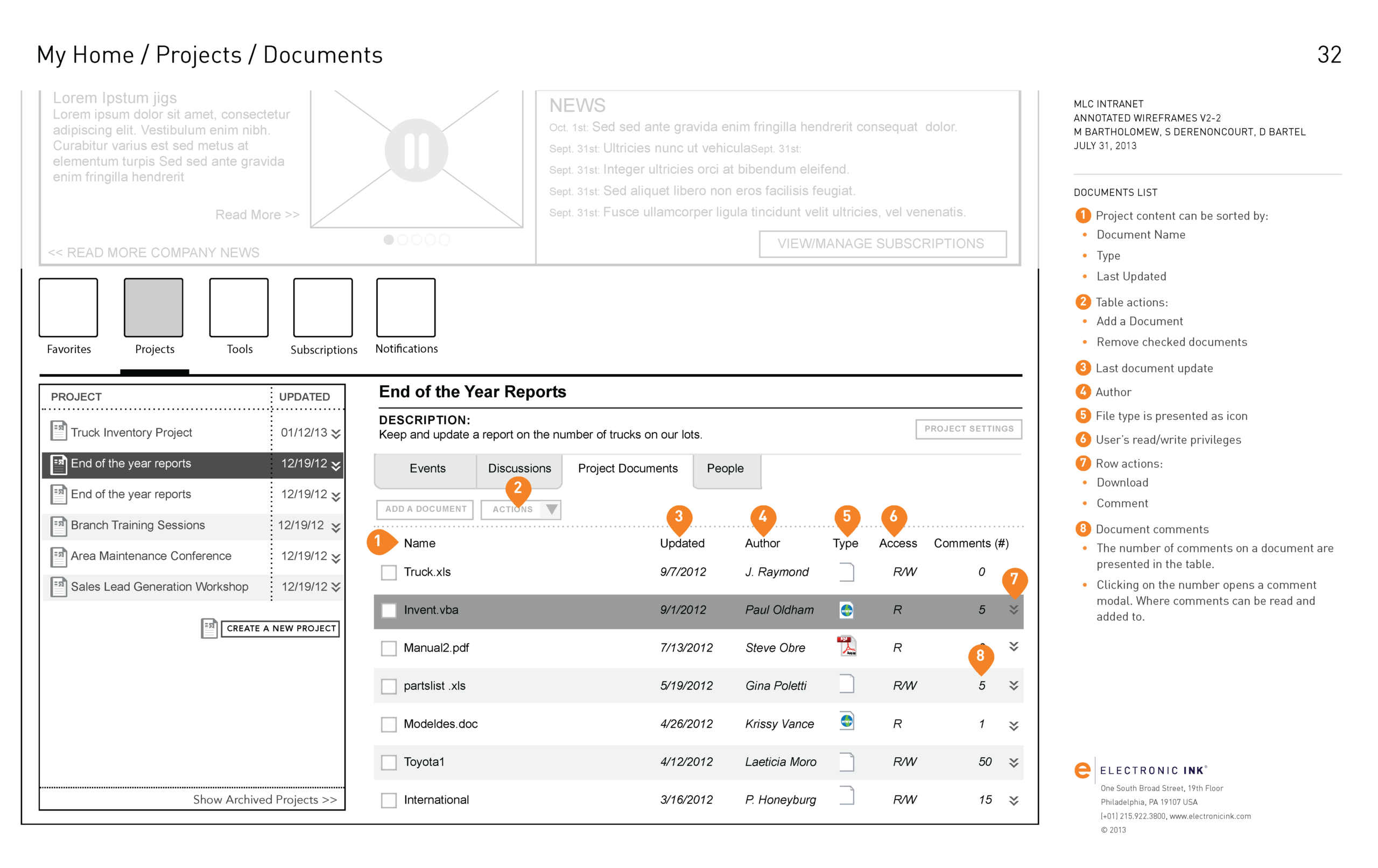The image size is (1378, 868).
Task: Switch to the Discussions tab
Action: coord(519,469)
